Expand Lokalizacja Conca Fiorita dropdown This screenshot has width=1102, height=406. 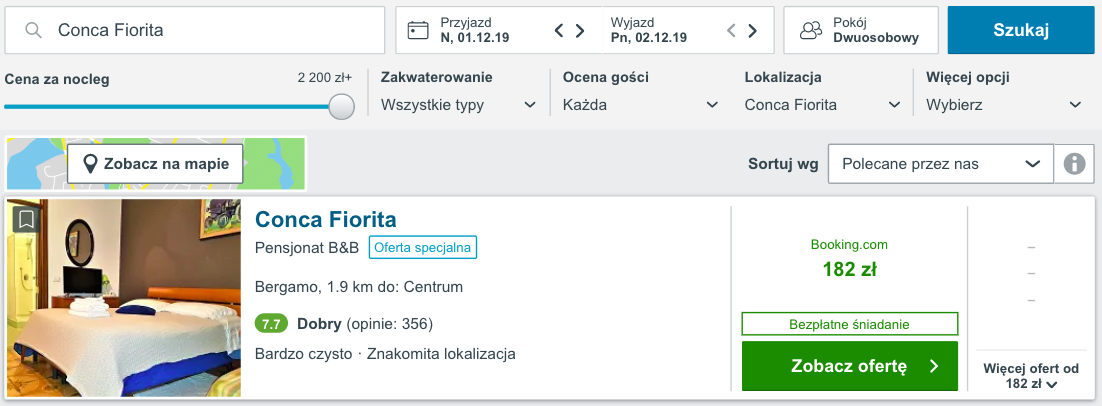click(822, 105)
